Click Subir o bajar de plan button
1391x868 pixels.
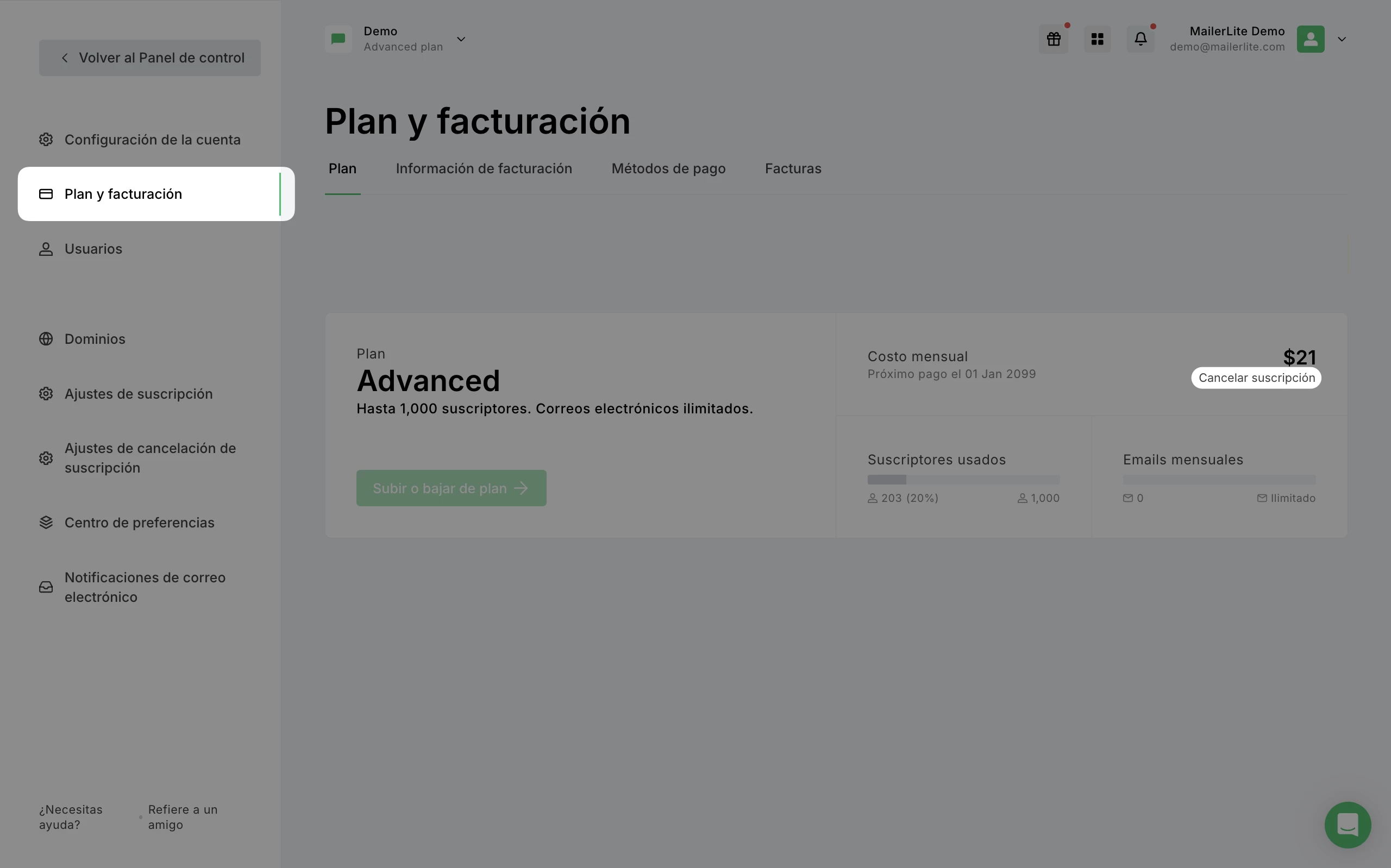[x=450, y=488]
